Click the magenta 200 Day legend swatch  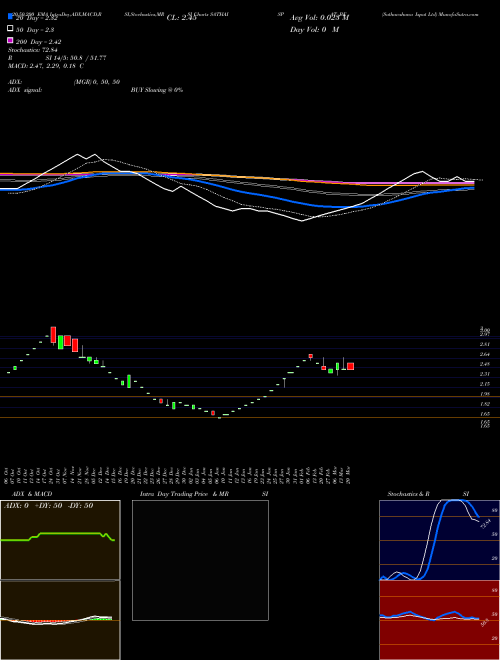coord(10,40)
